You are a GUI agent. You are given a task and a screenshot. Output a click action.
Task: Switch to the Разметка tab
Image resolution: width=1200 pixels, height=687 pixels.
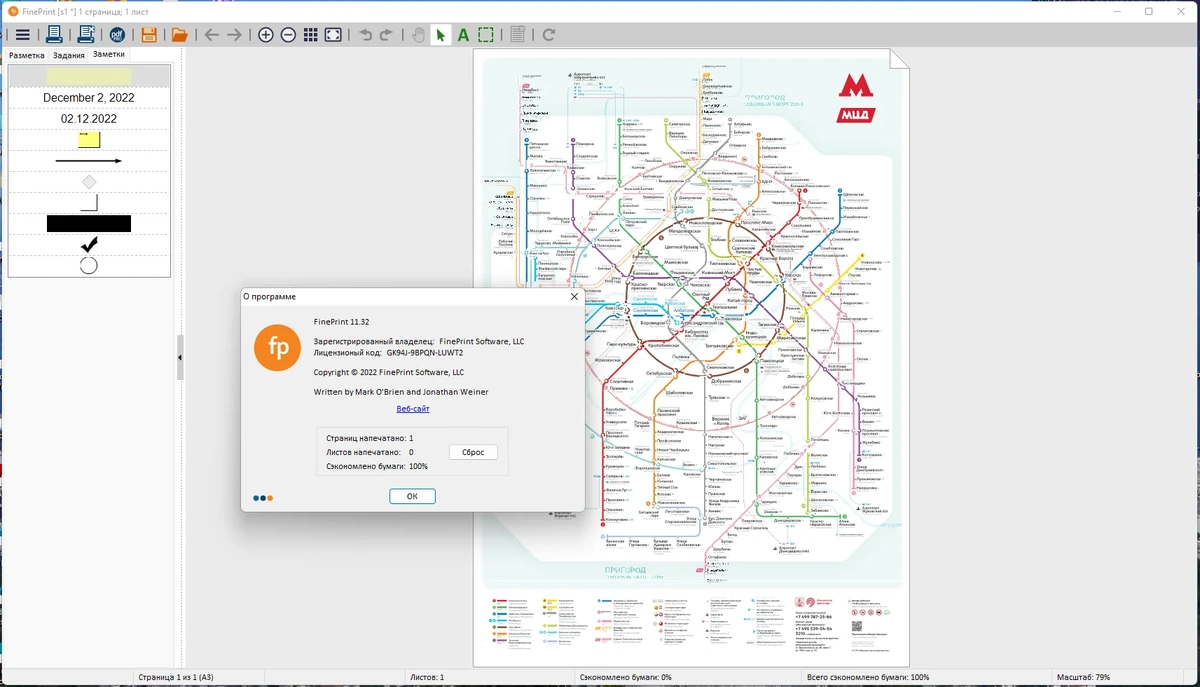pos(27,55)
